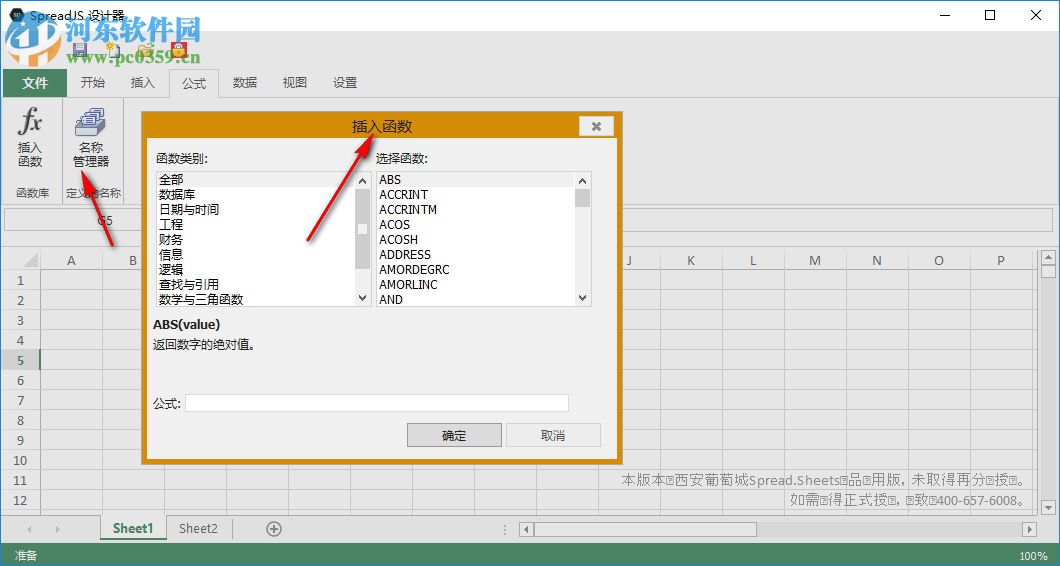The height and width of the screenshot is (566, 1060).
Task: Click the new document icon in quick toolbar
Action: [x=112, y=50]
